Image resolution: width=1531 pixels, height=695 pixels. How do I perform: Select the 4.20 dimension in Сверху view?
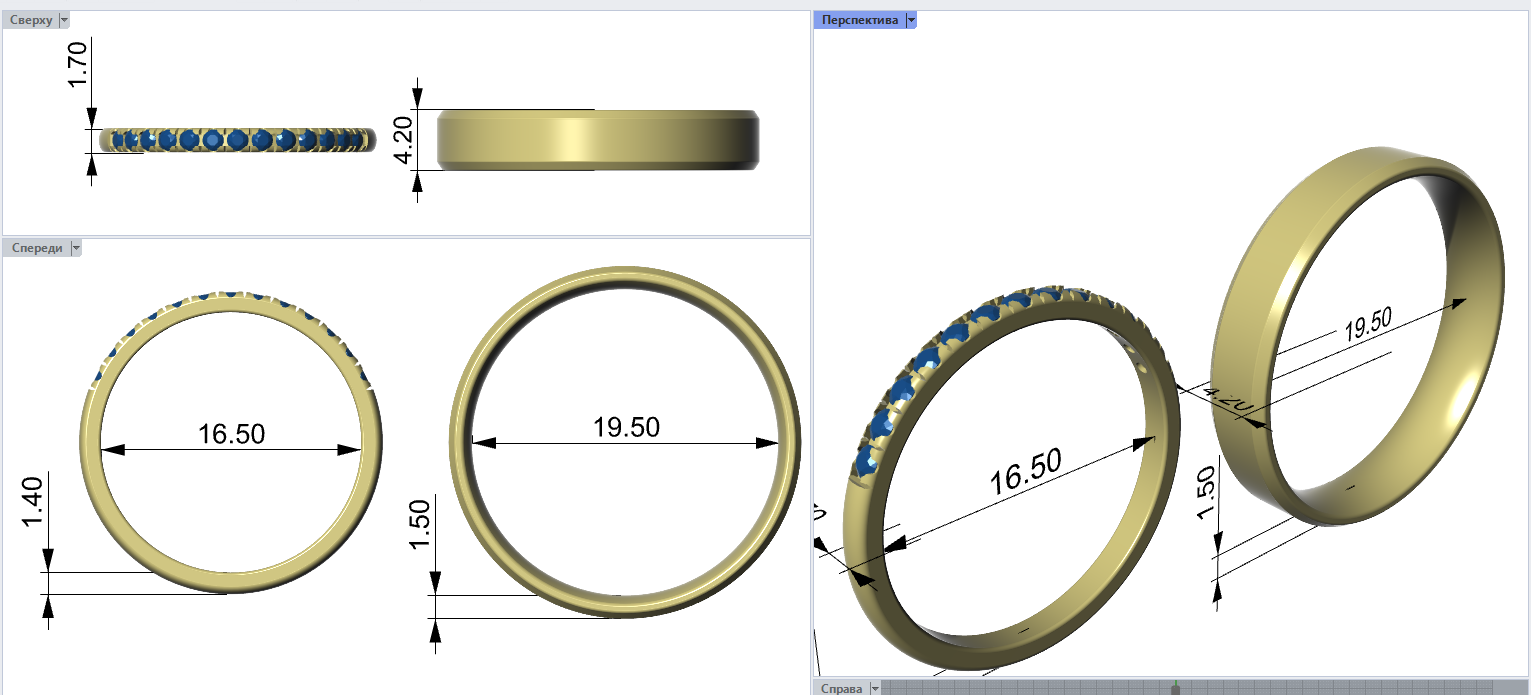tap(403, 140)
